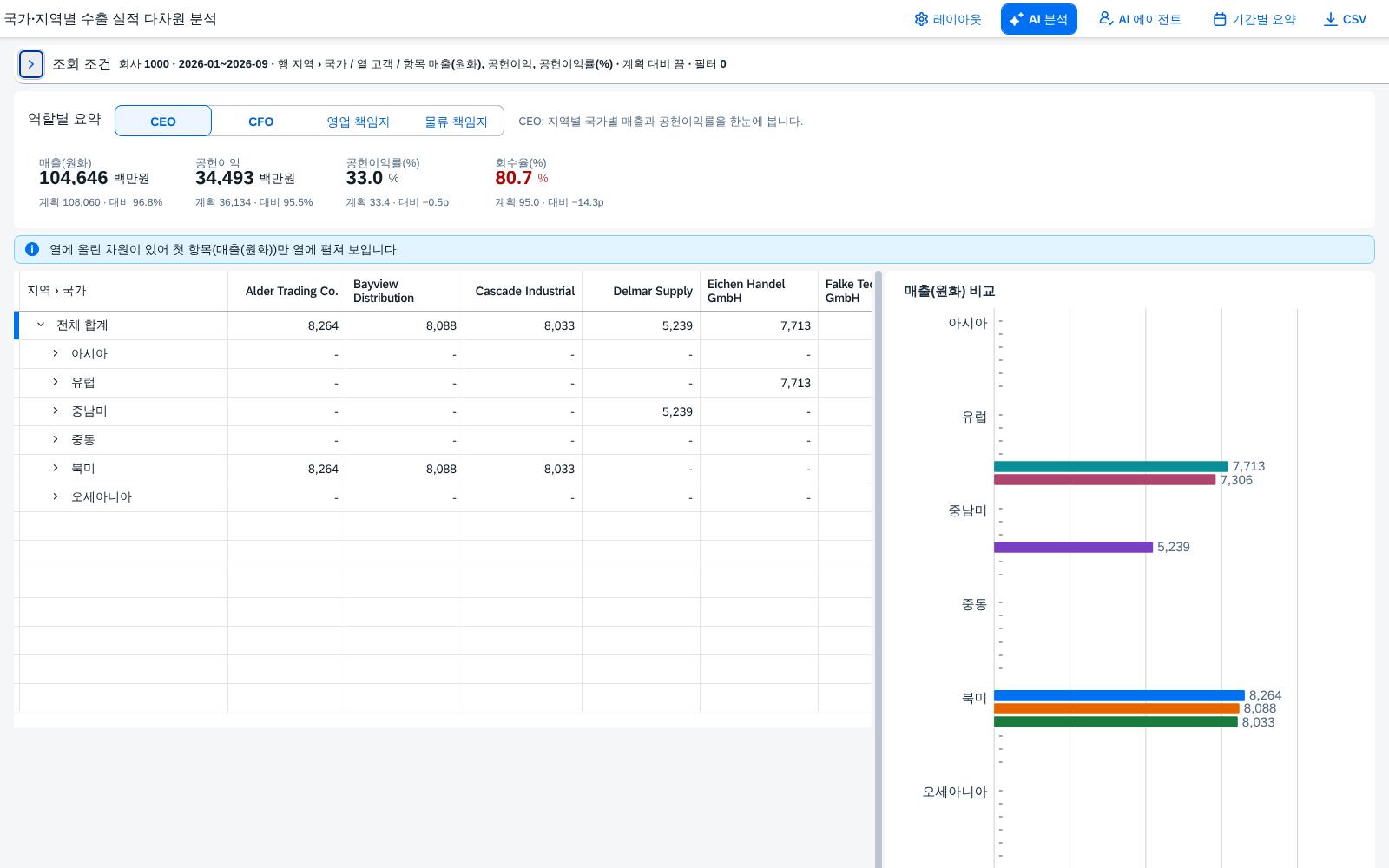The height and width of the screenshot is (868, 1389).
Task: Select the CEO role tab
Action: point(163,122)
